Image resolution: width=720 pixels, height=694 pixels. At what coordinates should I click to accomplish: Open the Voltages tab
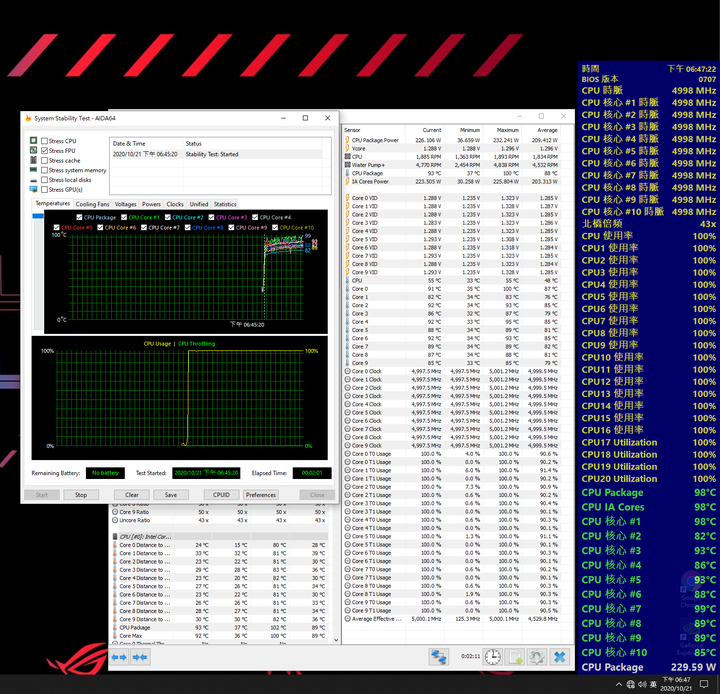(x=125, y=204)
